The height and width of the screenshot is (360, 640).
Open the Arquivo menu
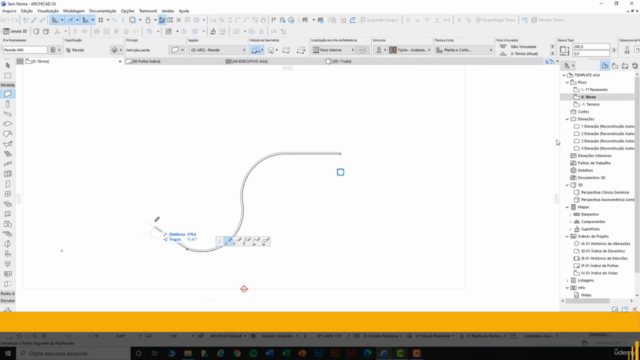click(9, 11)
